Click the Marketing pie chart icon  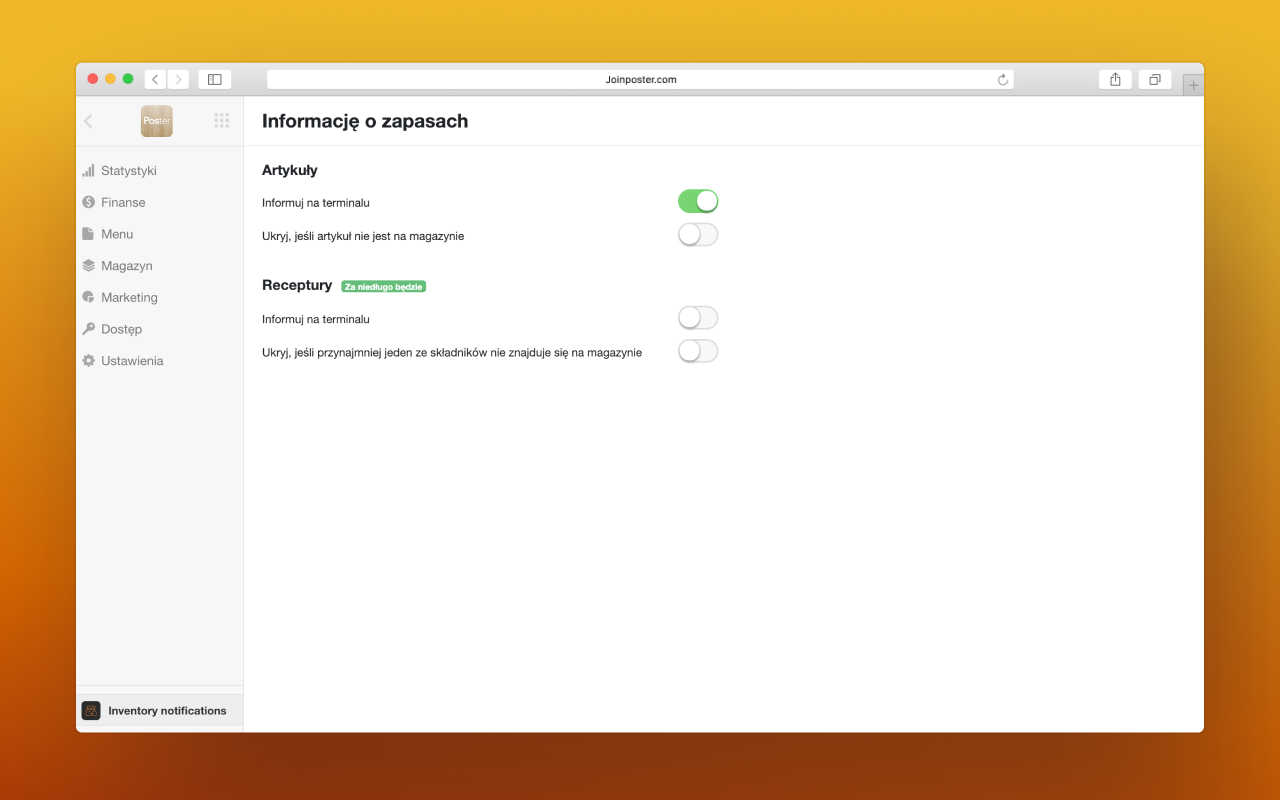pyautogui.click(x=88, y=297)
